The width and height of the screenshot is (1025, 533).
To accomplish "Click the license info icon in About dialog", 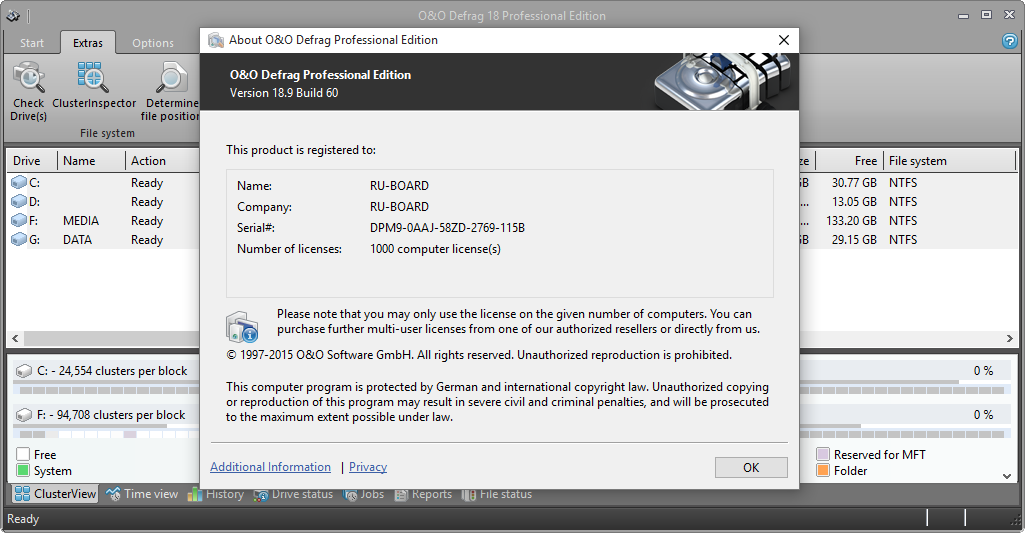I will [243, 326].
